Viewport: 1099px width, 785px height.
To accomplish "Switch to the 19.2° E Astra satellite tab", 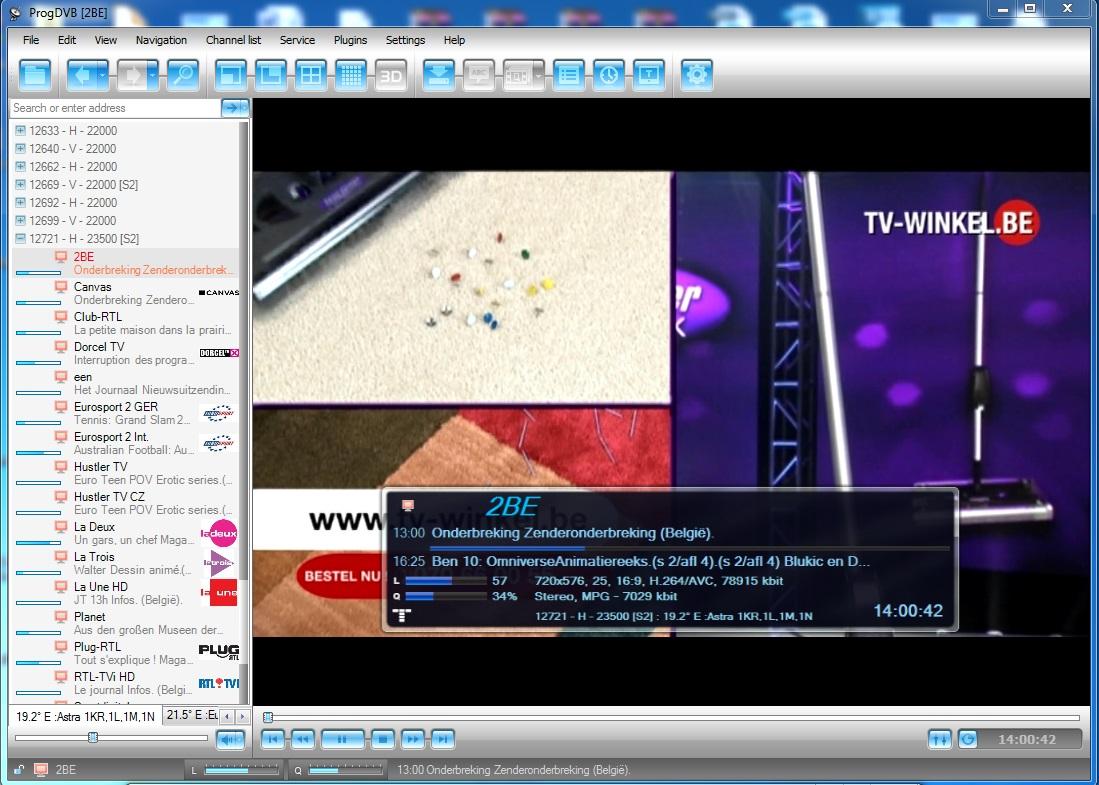I will pyautogui.click(x=86, y=716).
